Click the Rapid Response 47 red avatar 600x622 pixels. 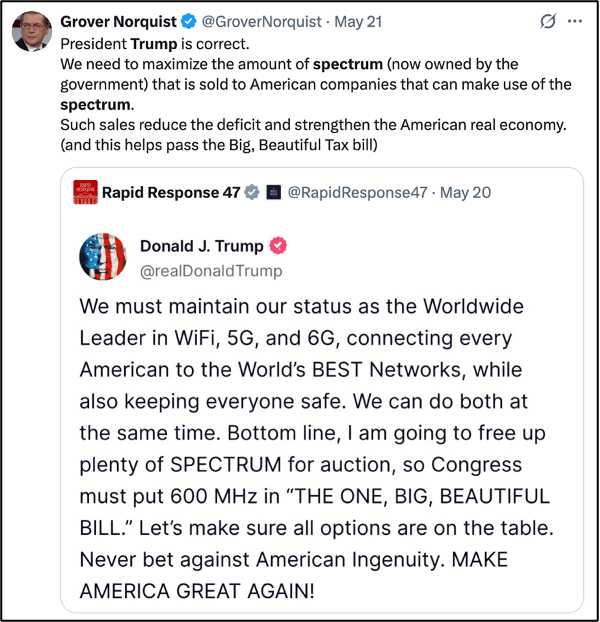tap(85, 192)
